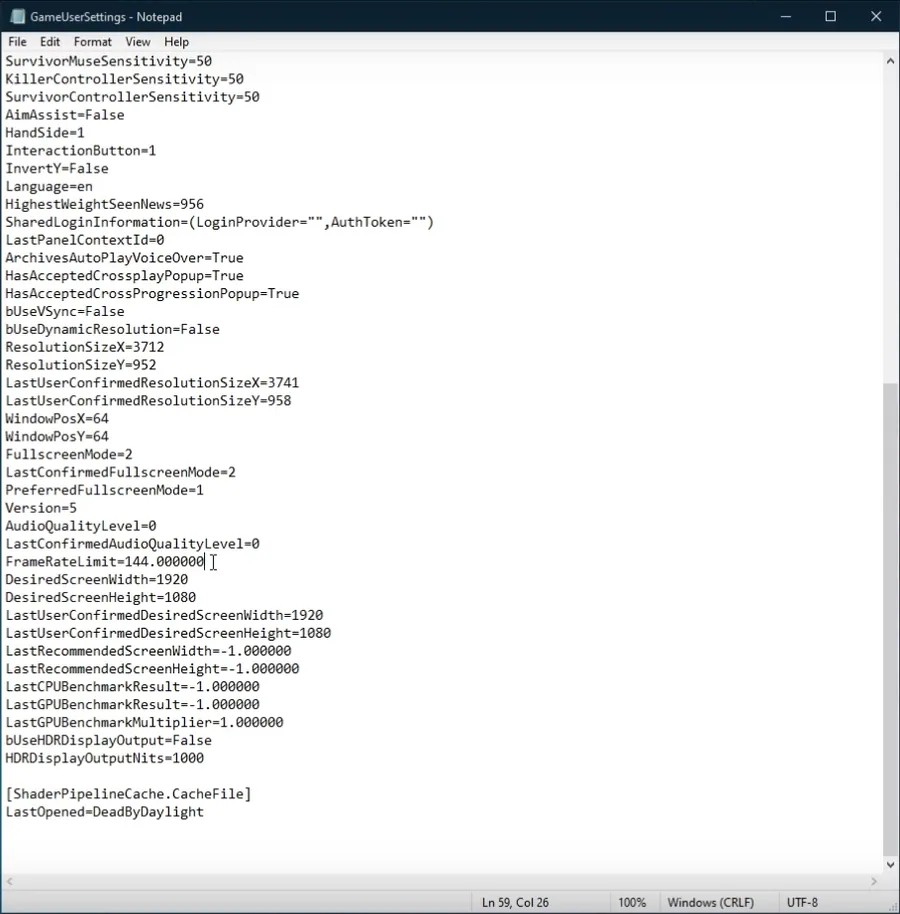Screen dimensions: 900x914
Task: Click the PreferredFullscreenMode=1 line
Action: point(104,490)
